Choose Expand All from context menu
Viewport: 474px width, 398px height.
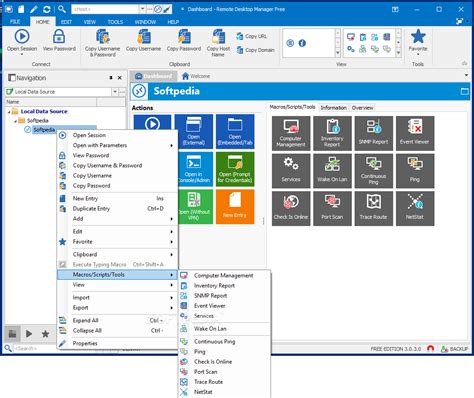coord(118,320)
